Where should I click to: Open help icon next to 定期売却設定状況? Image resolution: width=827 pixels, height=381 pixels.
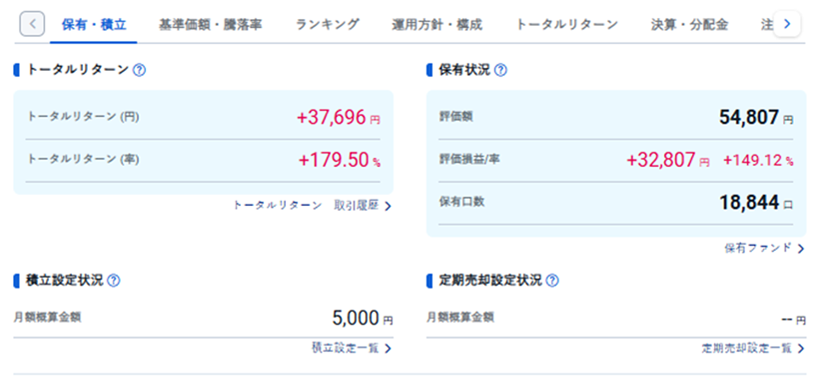click(x=552, y=281)
